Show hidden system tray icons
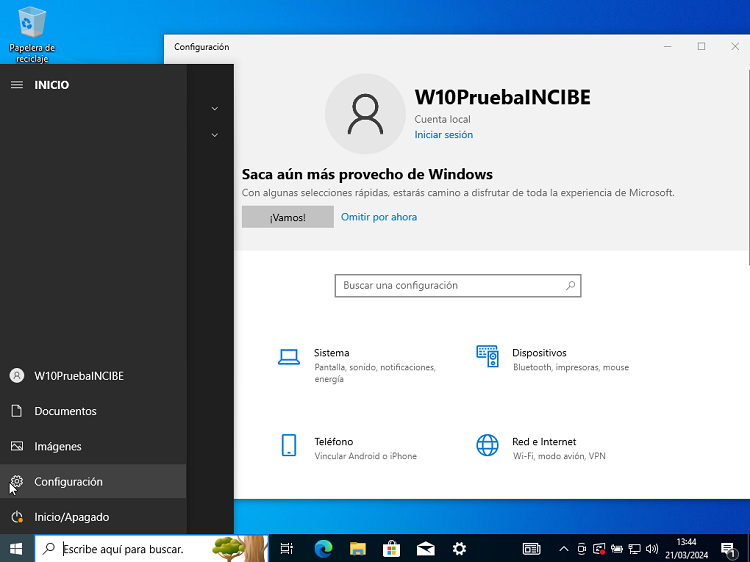 click(563, 548)
